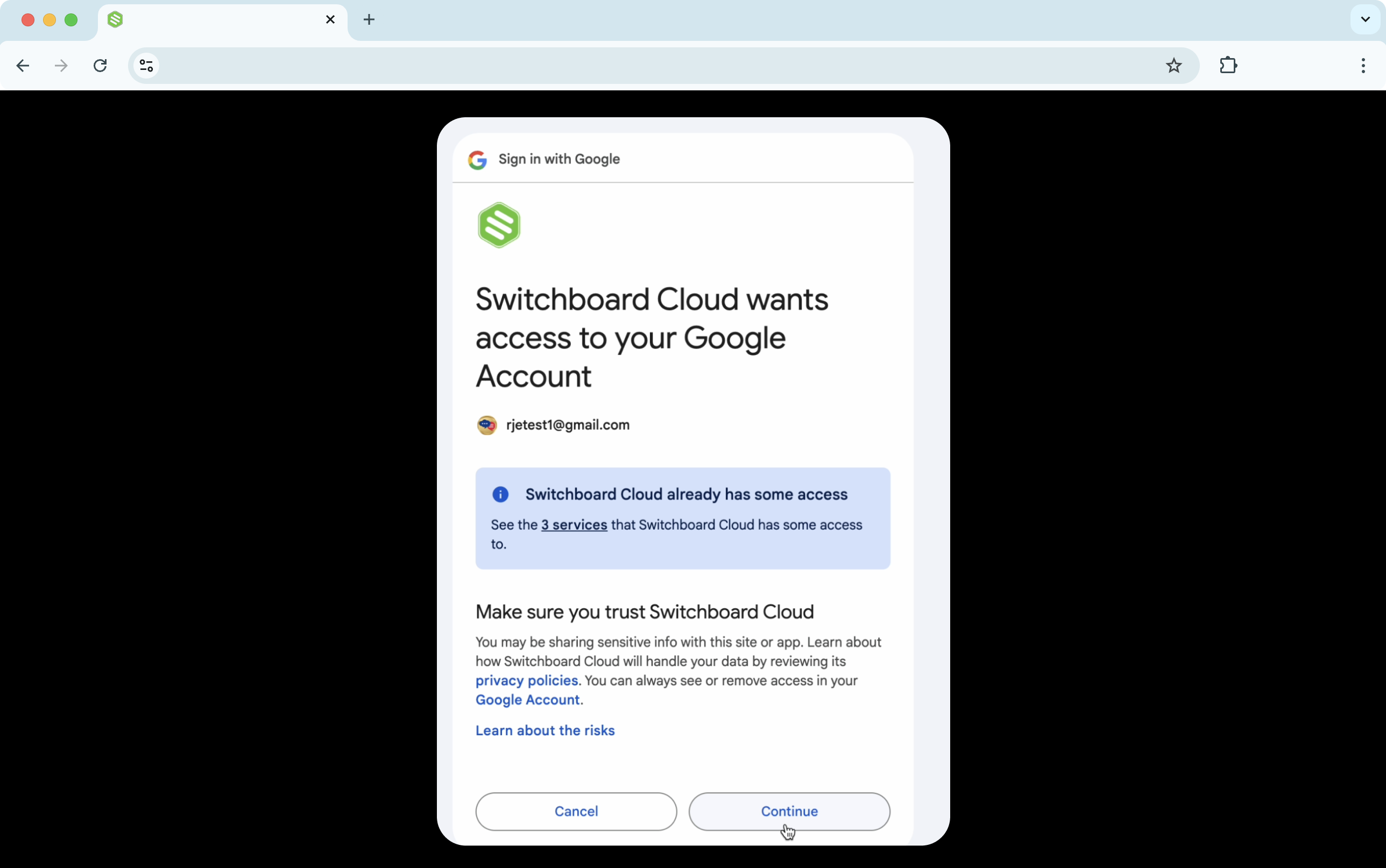Minimize the window with the yellow button

tap(49, 20)
